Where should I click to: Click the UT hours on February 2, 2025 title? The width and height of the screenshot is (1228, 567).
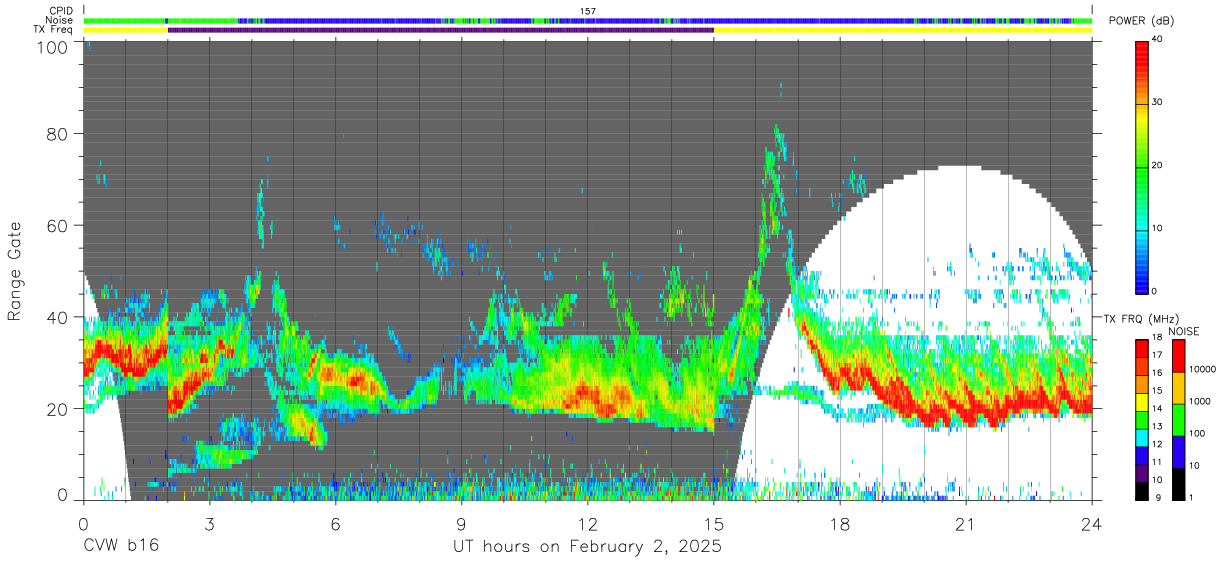[587, 547]
